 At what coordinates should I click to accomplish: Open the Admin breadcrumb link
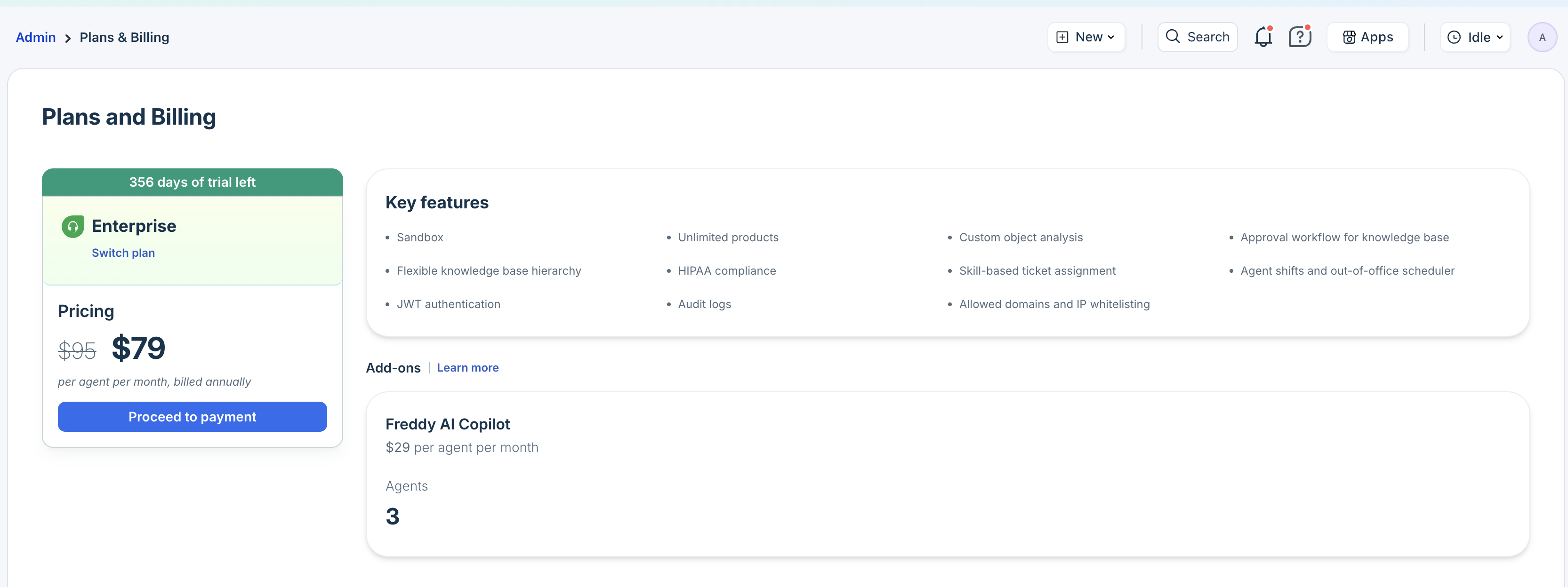click(35, 37)
